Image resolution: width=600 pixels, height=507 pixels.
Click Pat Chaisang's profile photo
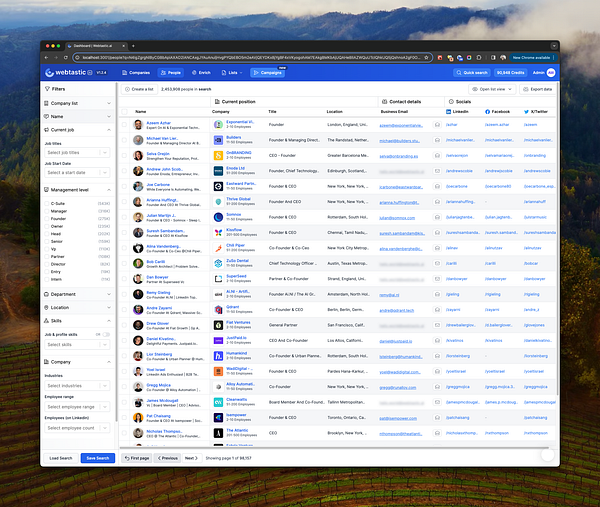point(138,417)
